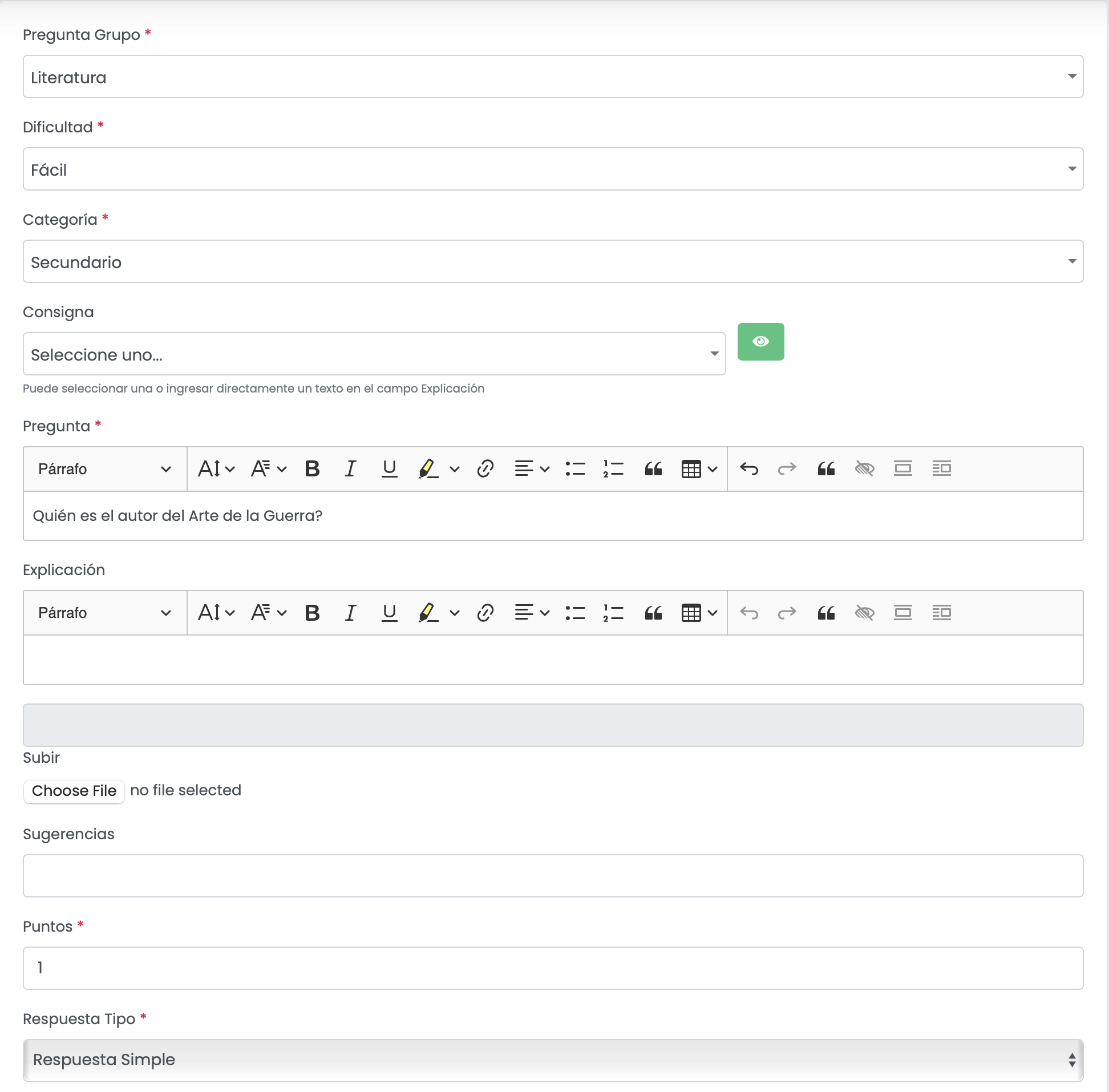Viewport: 1109px width, 1092px height.
Task: Undo last change in Pregunta editor
Action: [x=749, y=469]
